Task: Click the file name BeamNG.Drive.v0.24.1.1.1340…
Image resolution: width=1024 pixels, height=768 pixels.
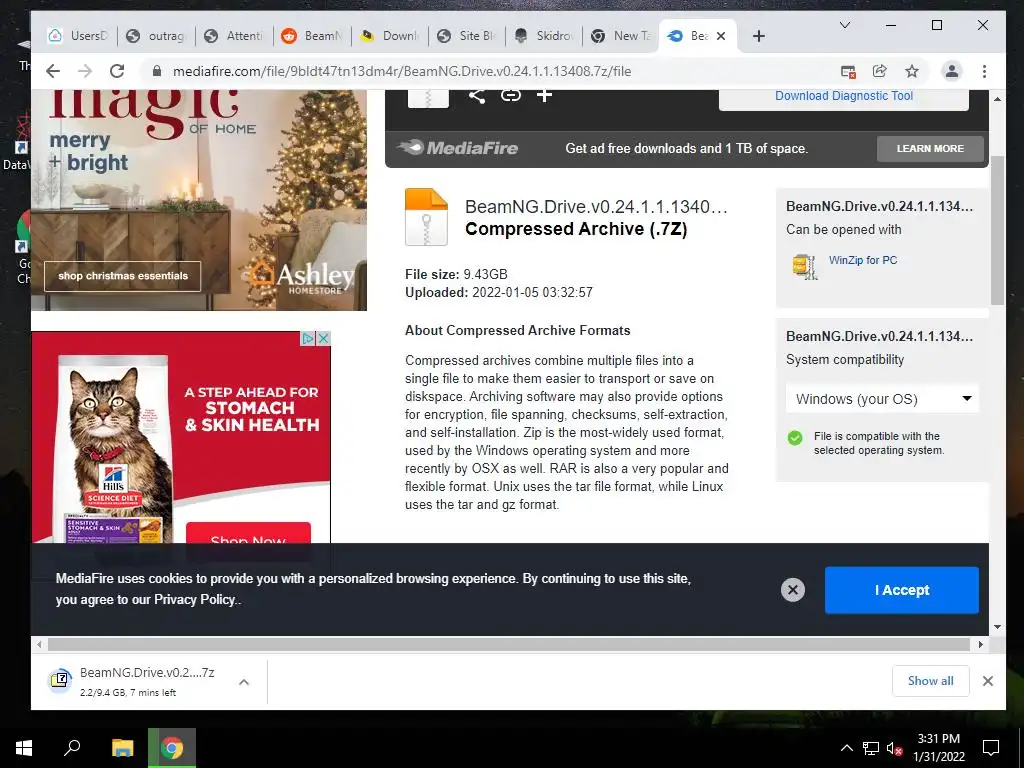Action: 596,207
